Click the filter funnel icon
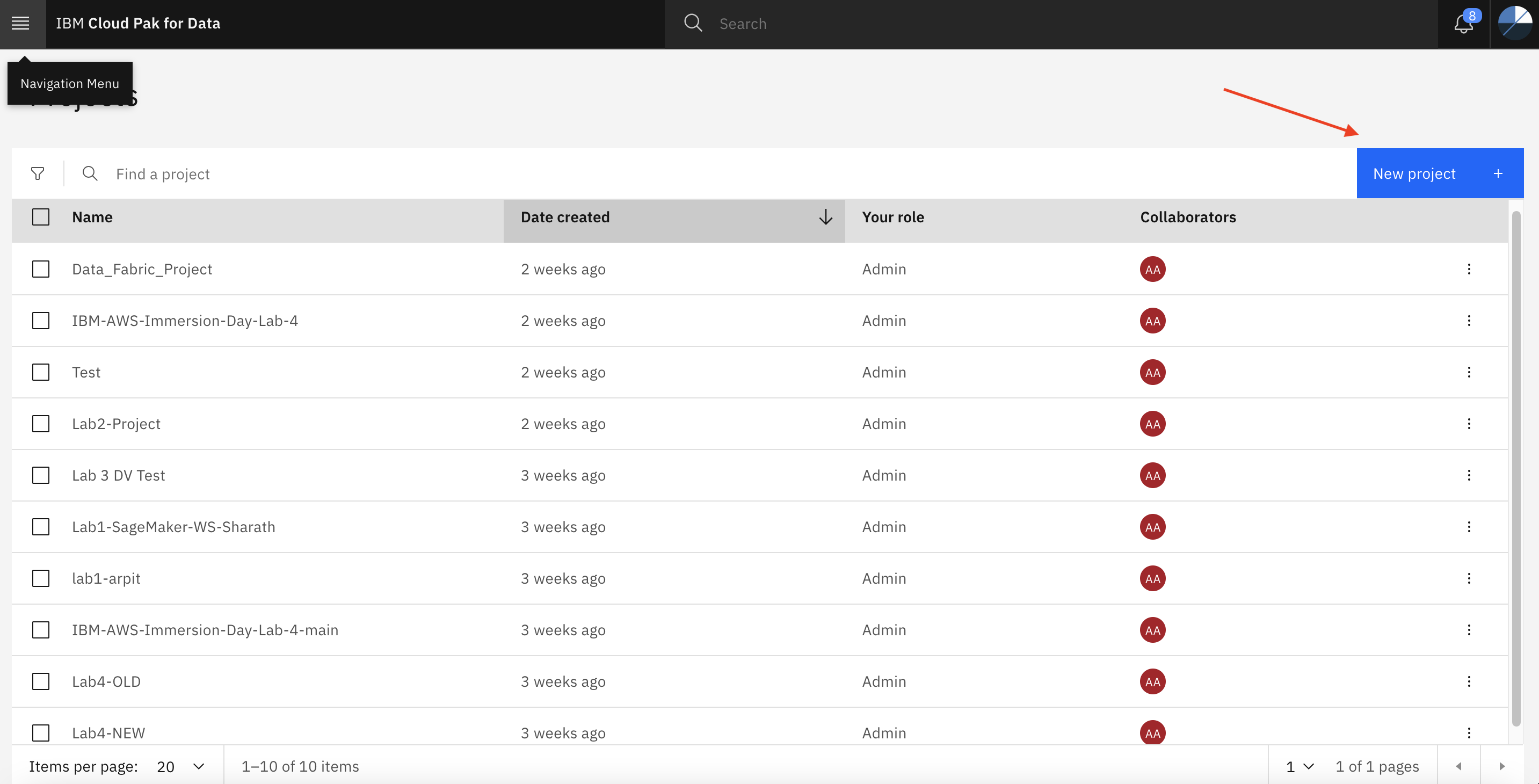Viewport: 1539px width, 784px height. pos(38,174)
